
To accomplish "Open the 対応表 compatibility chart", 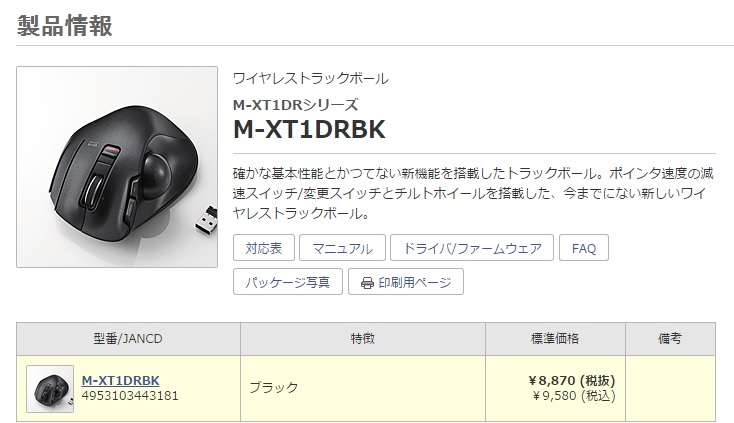I will (x=264, y=248).
